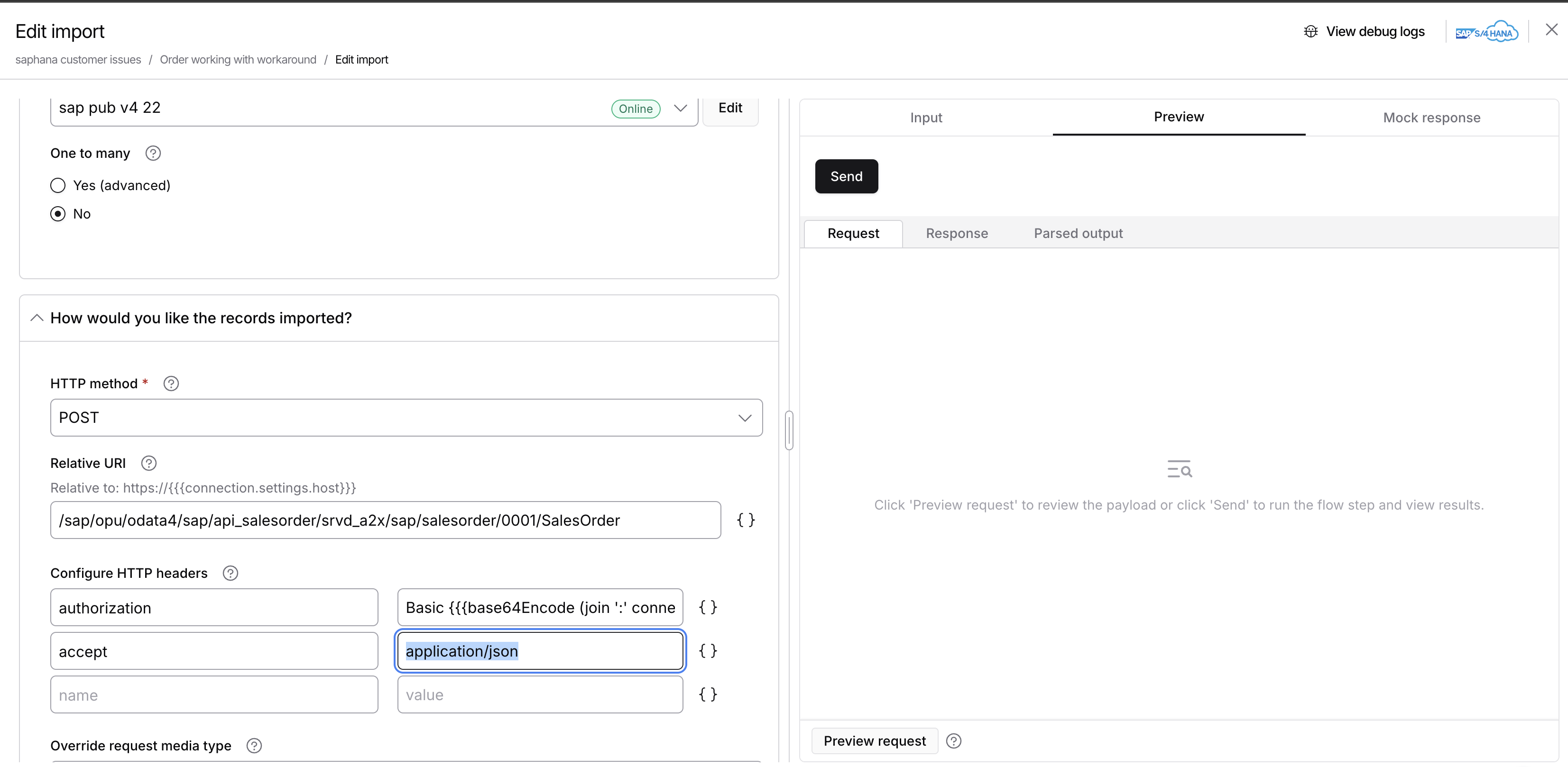
Task: Click help icon beside Configure HTTP headers
Action: (x=230, y=573)
